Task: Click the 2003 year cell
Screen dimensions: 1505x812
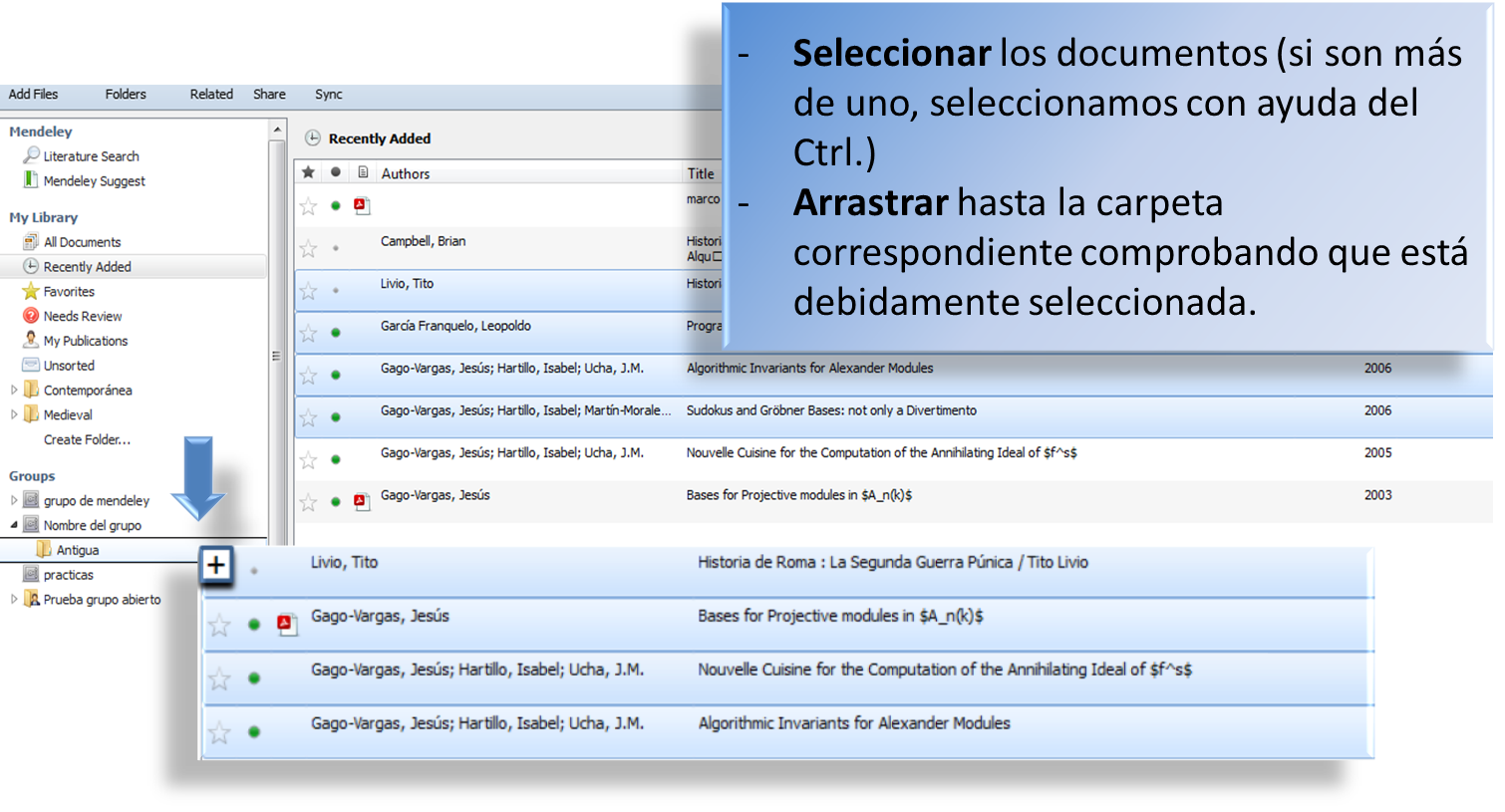Action: (x=1377, y=495)
